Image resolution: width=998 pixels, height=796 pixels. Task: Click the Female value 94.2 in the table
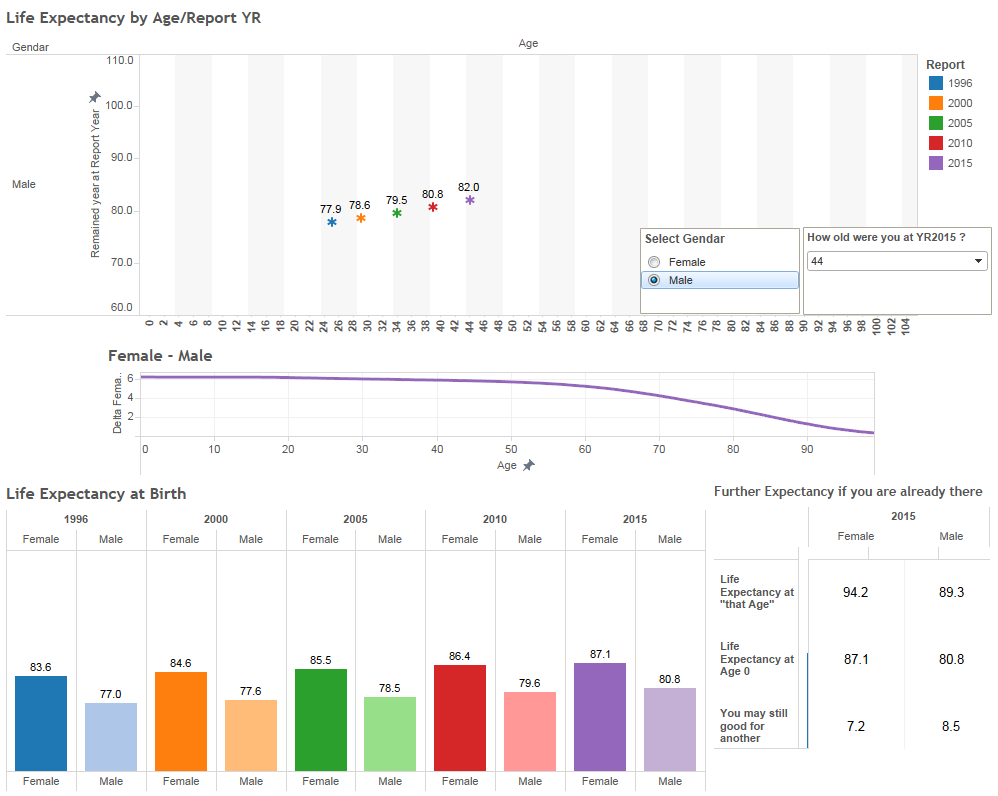[855, 592]
